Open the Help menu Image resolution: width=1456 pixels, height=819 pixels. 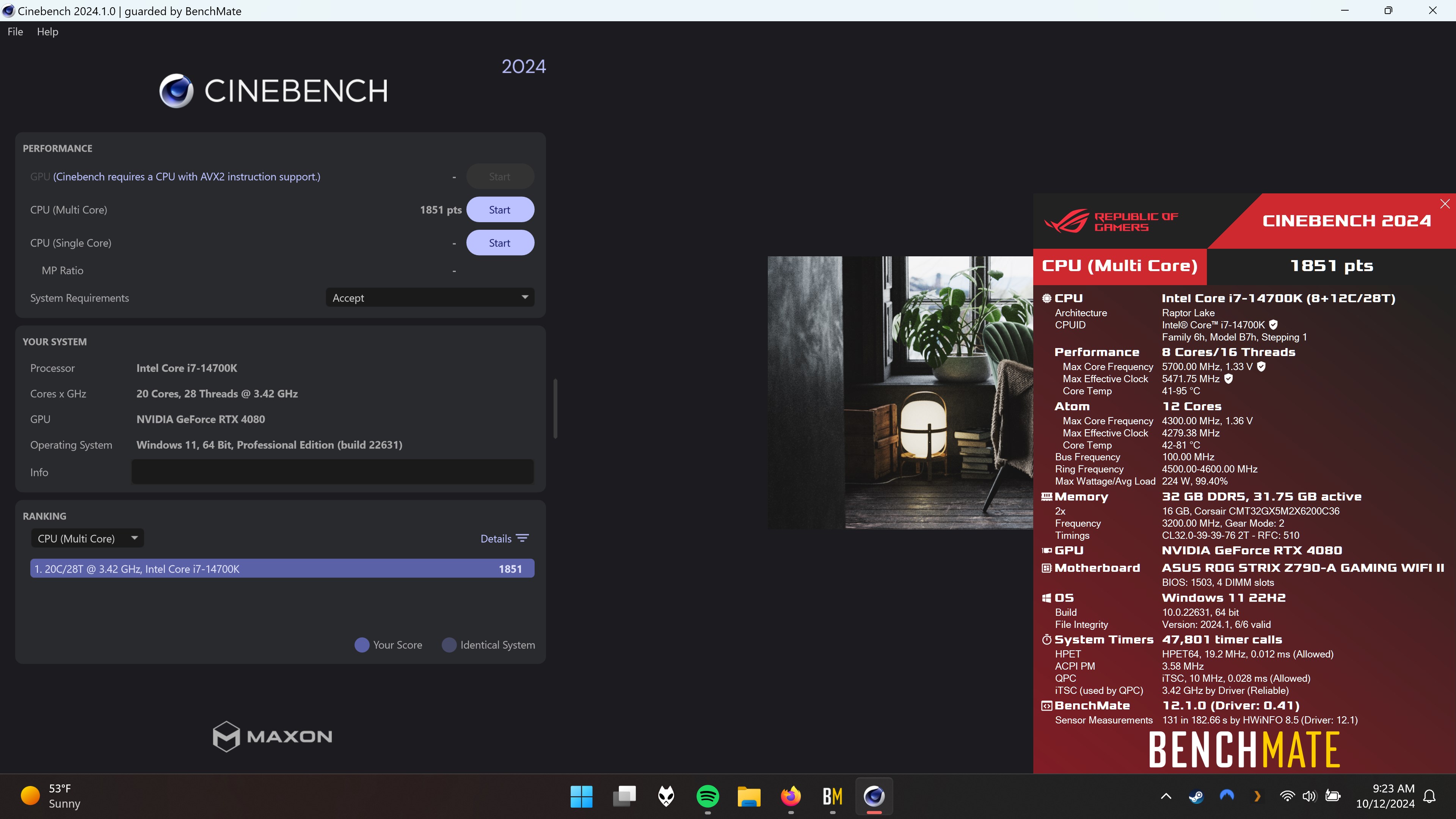47,31
